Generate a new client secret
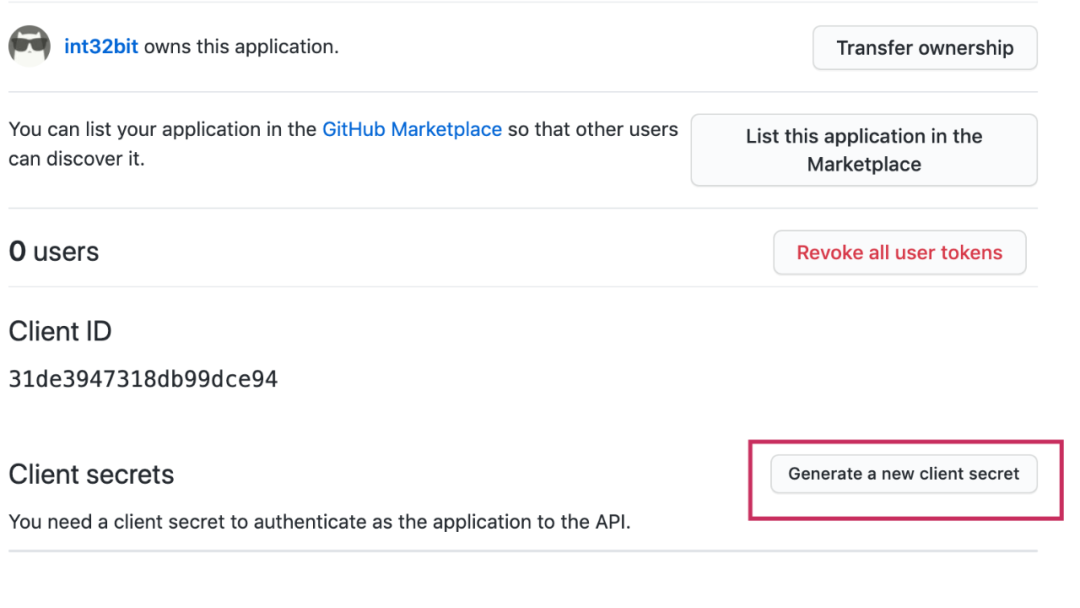The width and height of the screenshot is (1080, 608). click(x=903, y=474)
